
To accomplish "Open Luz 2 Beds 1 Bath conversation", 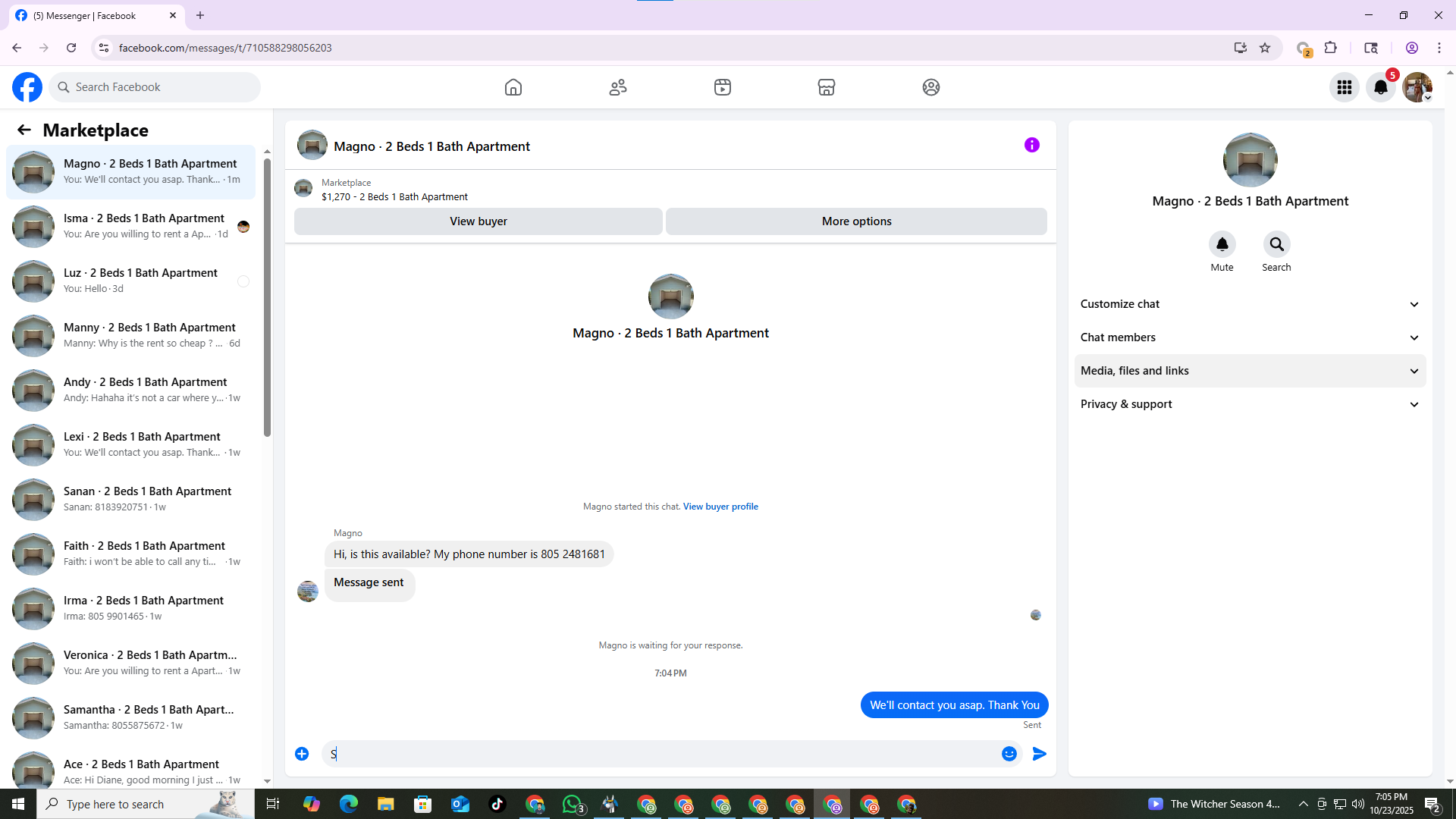I will click(x=140, y=281).
